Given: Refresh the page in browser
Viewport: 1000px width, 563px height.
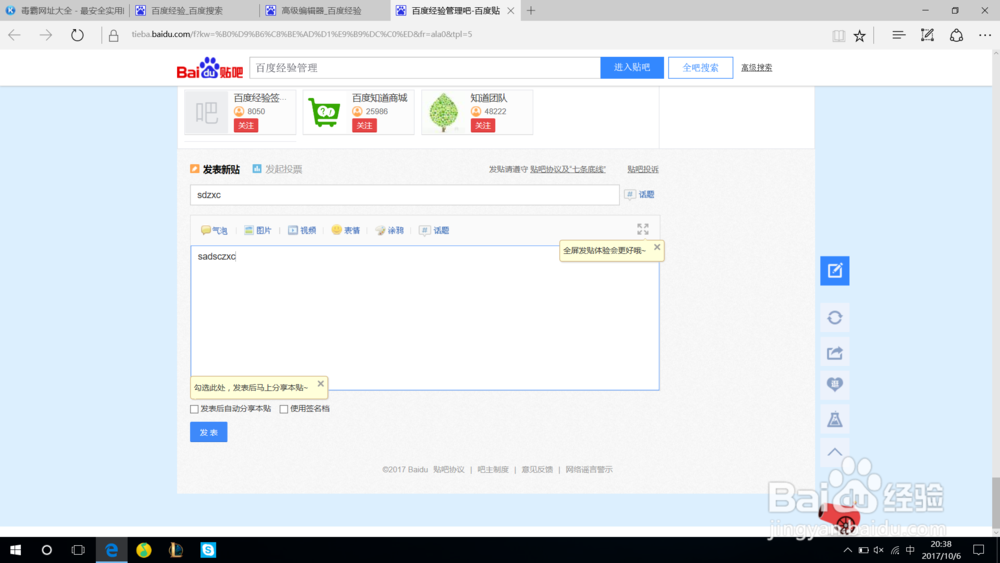Looking at the screenshot, I should (77, 35).
